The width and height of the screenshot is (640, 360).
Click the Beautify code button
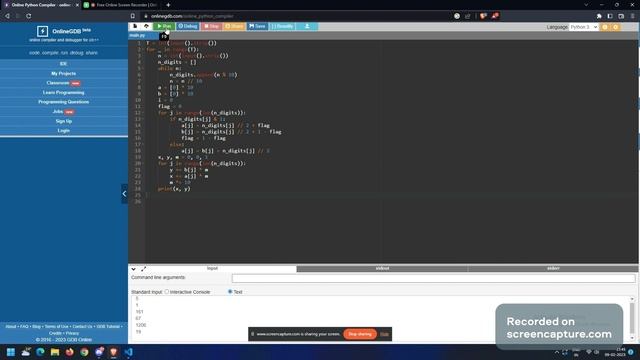click(282, 26)
